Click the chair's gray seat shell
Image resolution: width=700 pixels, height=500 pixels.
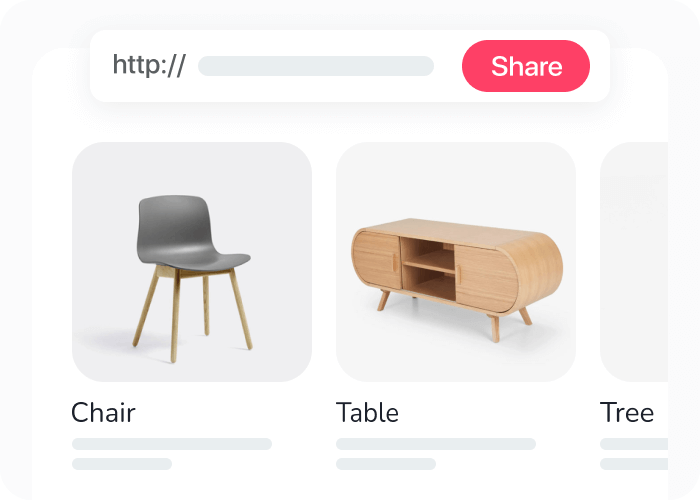click(x=188, y=232)
